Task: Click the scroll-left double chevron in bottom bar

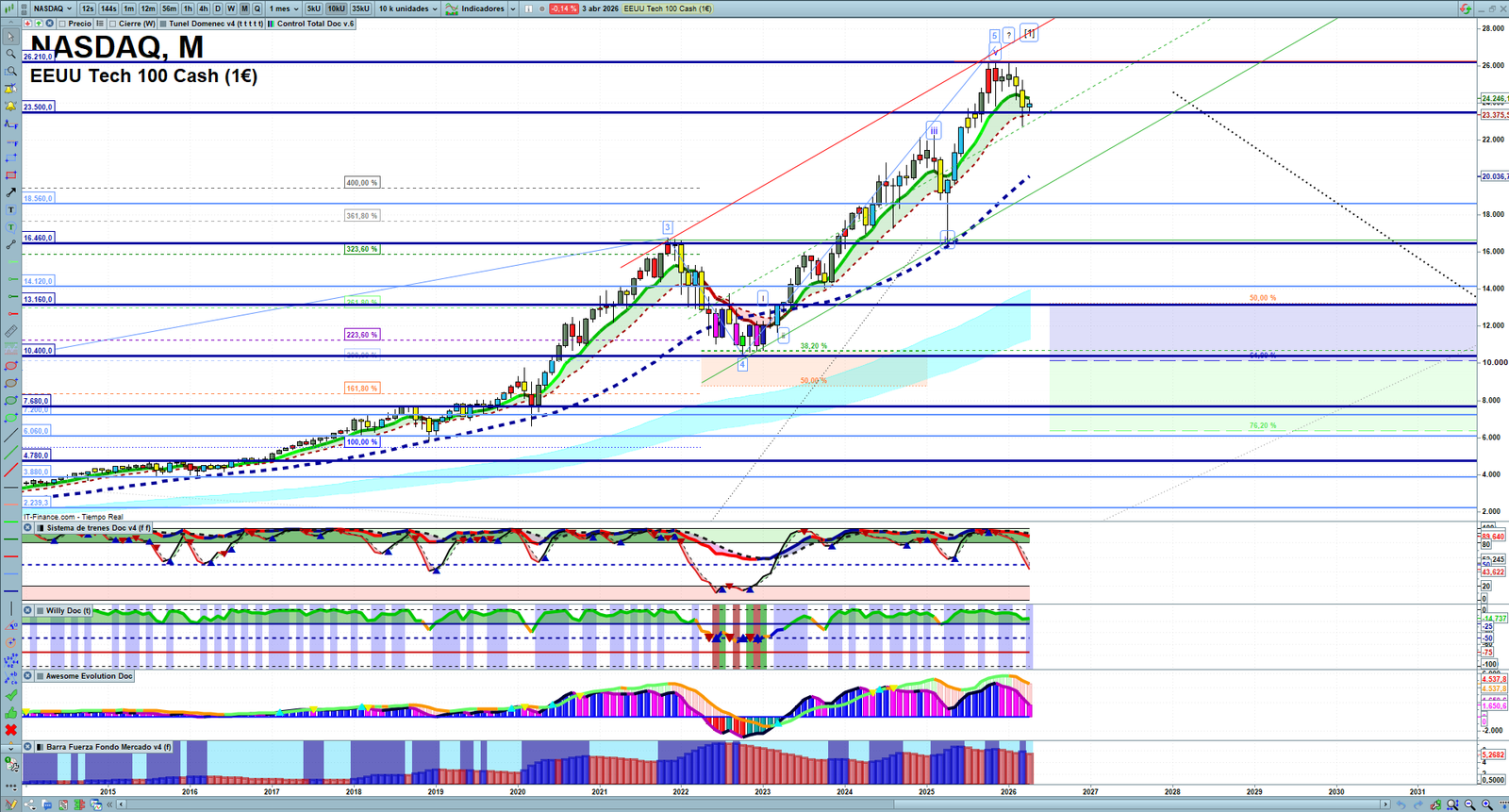Action: click(110, 804)
